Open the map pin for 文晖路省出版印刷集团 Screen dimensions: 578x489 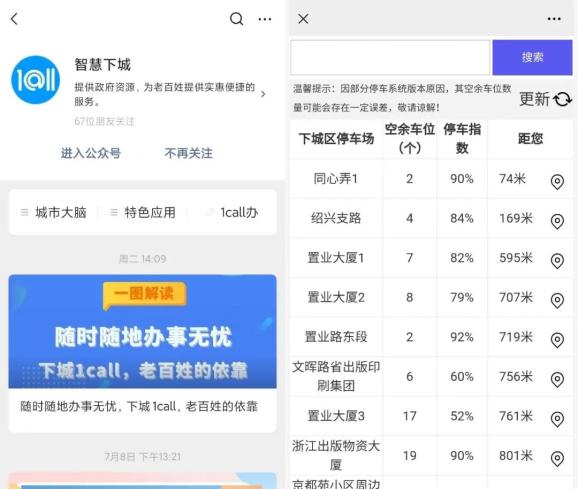pyautogui.click(x=557, y=380)
